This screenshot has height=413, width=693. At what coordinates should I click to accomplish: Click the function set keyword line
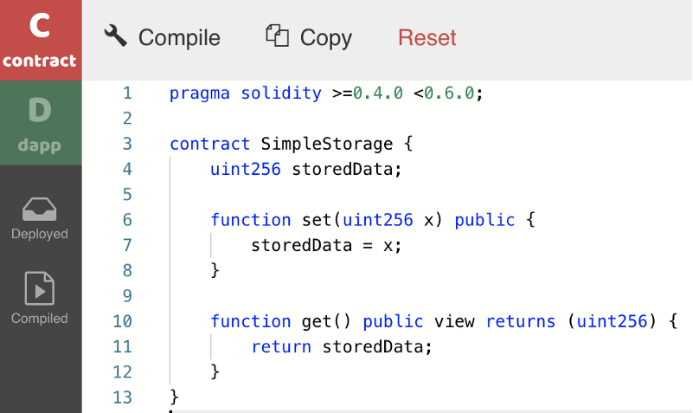point(373,220)
